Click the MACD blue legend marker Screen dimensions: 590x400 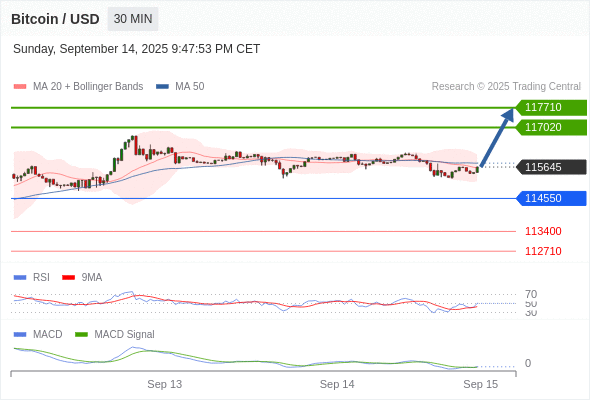(20, 335)
